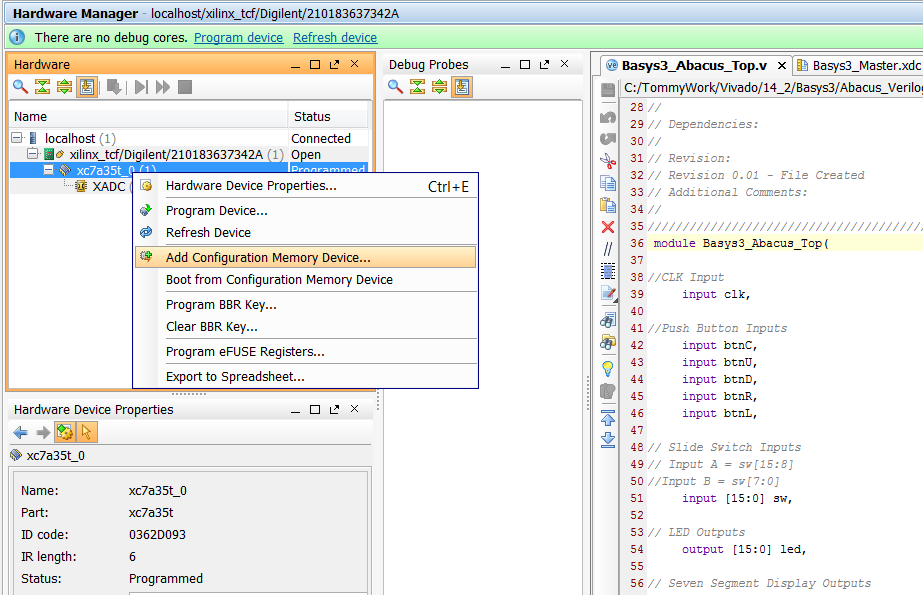
Task: Click the XADC chip icon in the tree
Action: click(81, 187)
